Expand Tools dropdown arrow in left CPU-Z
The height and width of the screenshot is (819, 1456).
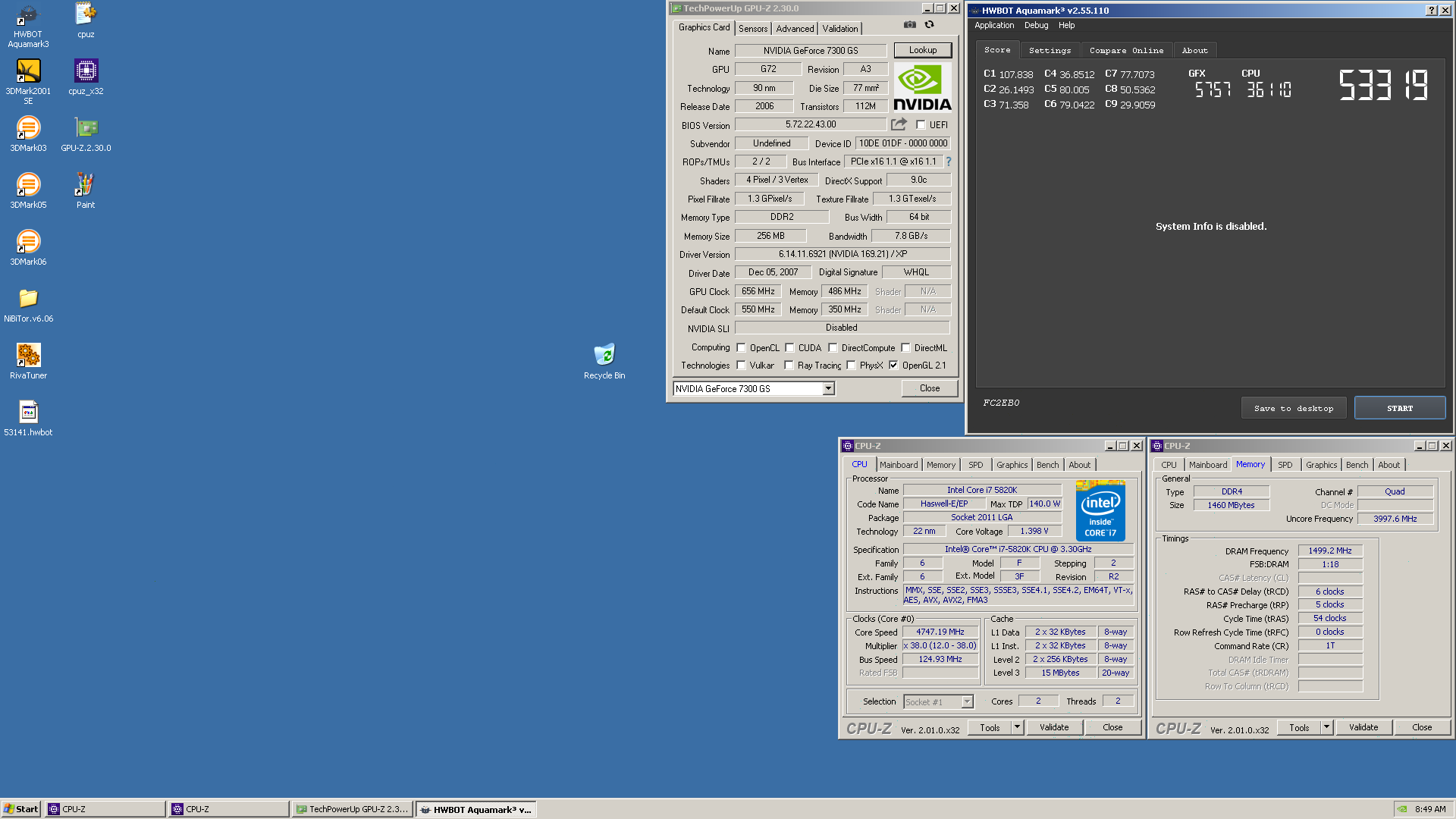point(1018,727)
